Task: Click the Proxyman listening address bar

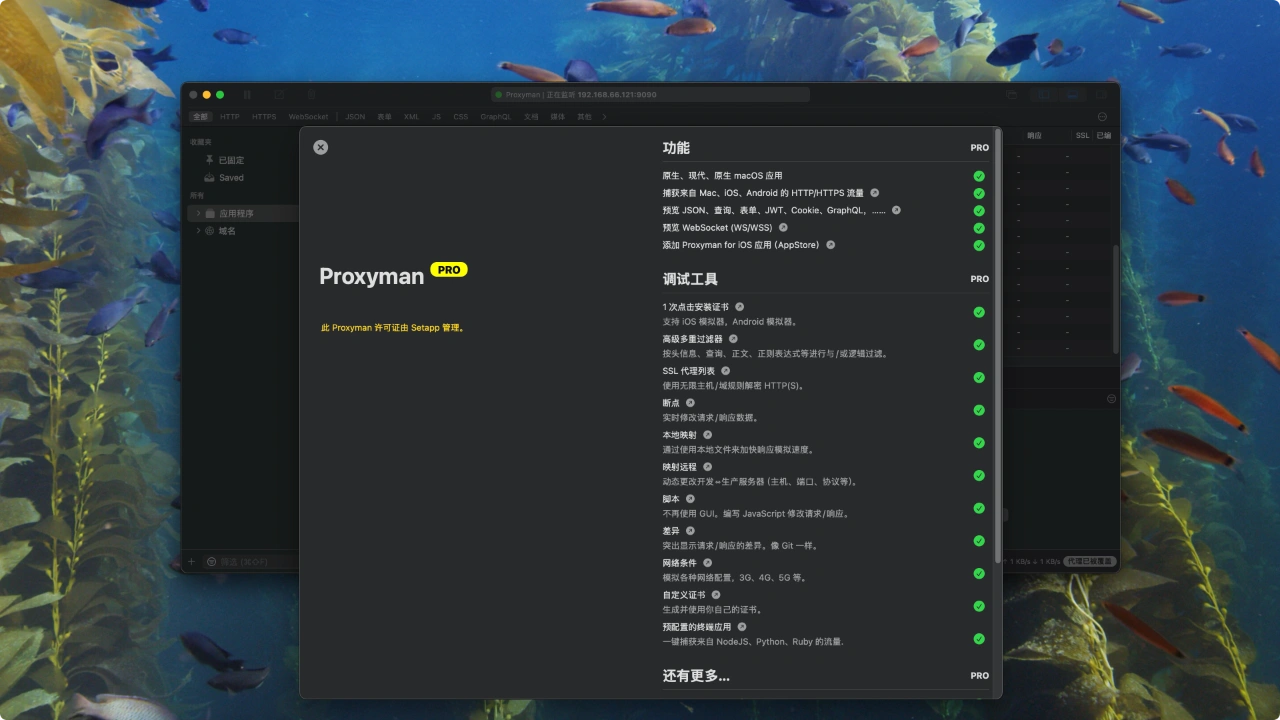Action: [650, 95]
